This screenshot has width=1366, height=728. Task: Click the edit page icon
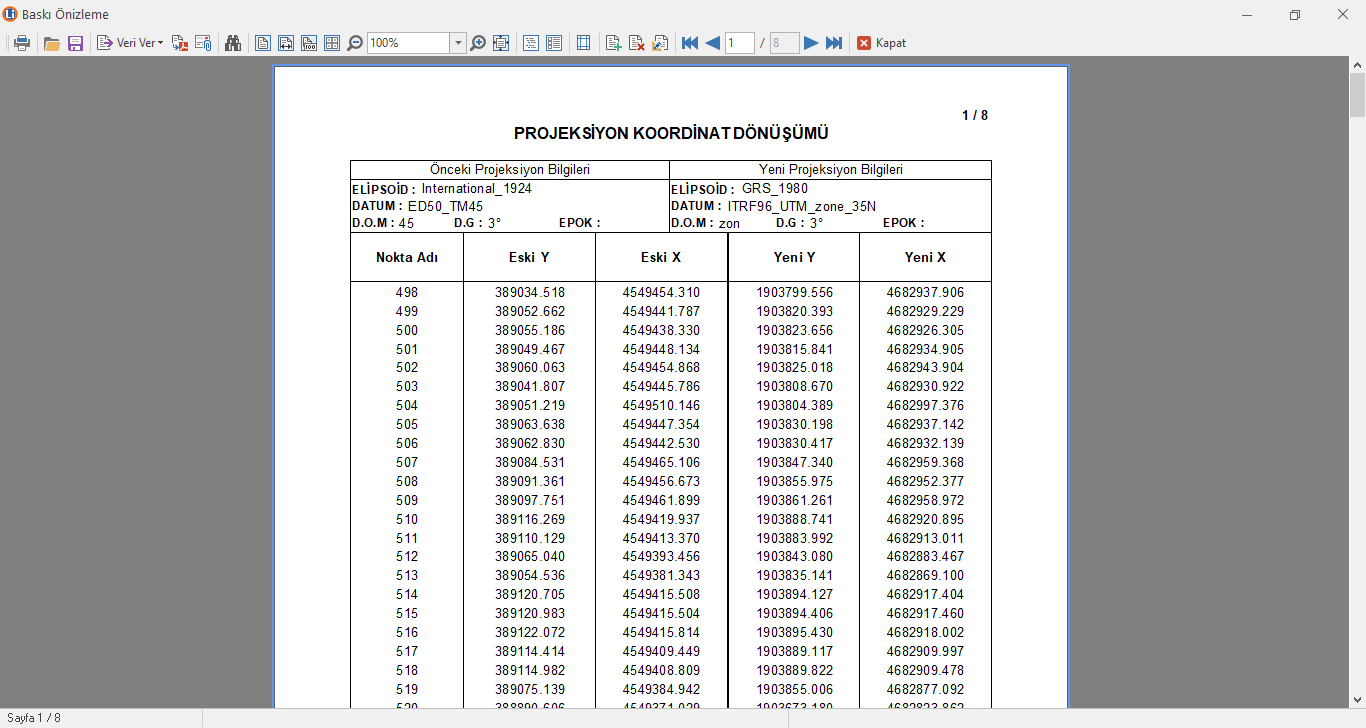pyautogui.click(x=660, y=43)
